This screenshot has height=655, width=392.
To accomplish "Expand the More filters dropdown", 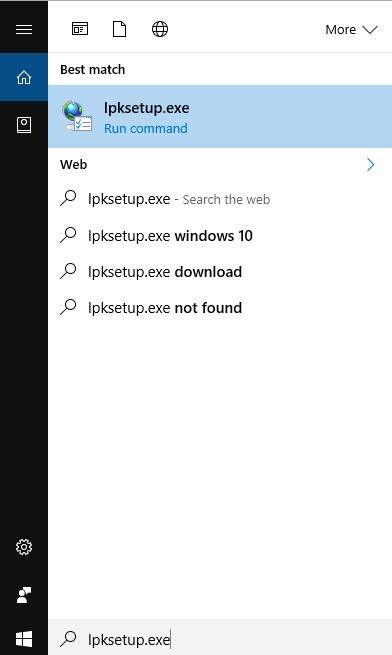I will click(351, 30).
